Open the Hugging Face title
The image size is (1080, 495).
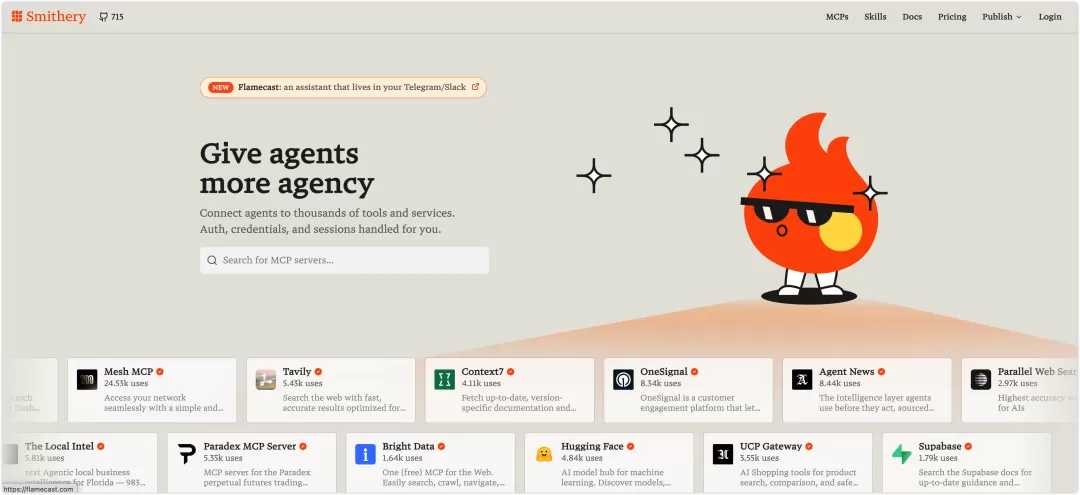tap(592, 447)
